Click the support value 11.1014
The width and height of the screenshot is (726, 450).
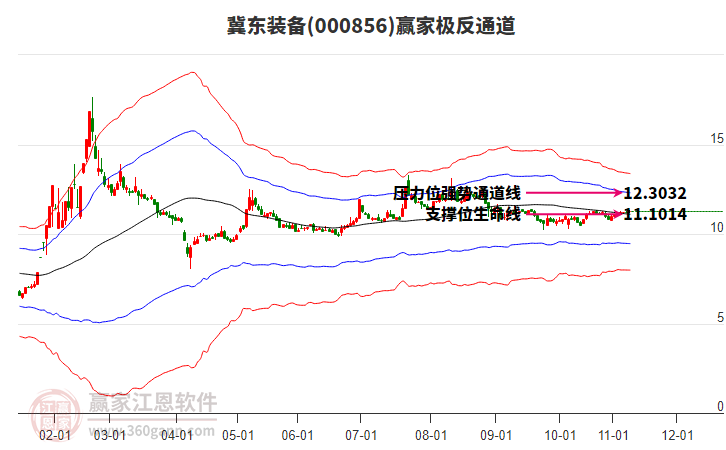(655, 214)
